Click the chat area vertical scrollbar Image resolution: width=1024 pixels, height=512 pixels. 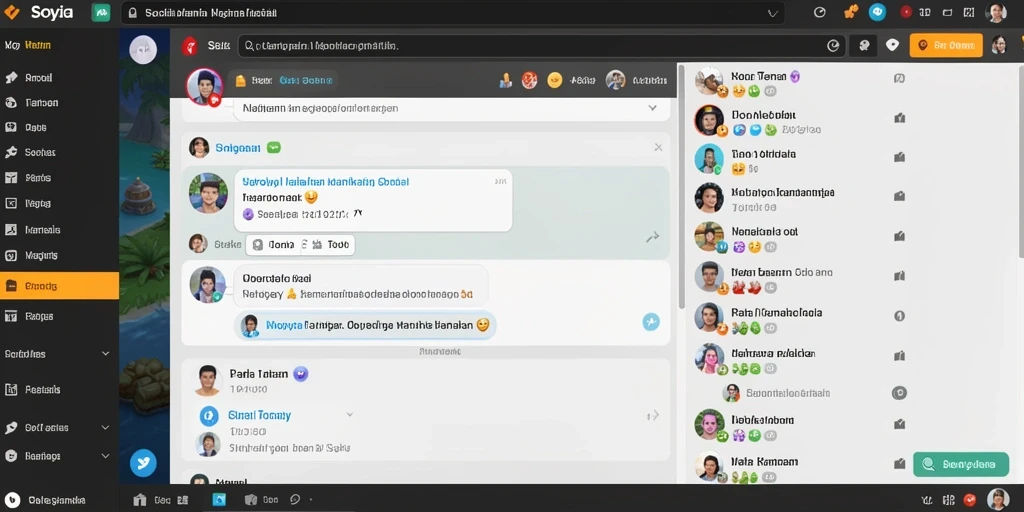[681, 186]
